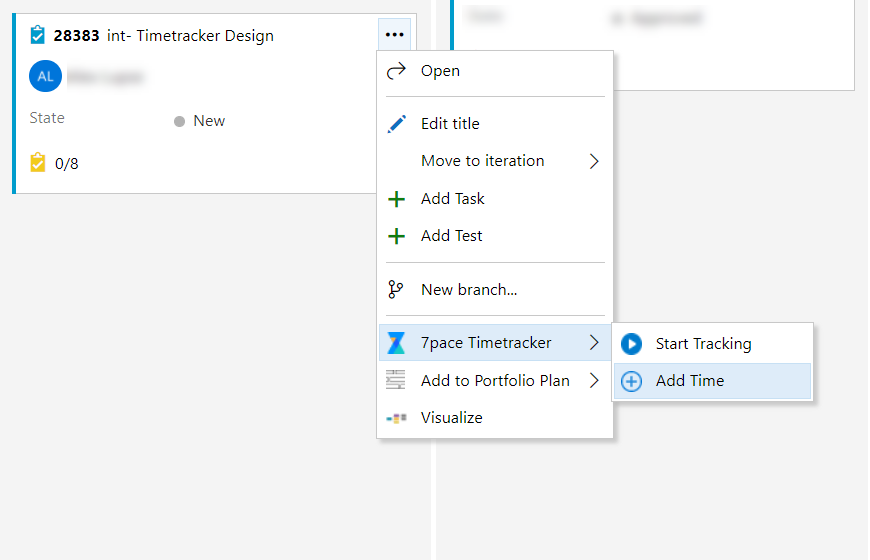Expand the 7pace Timetracker submenu chevron
Screen dimensions: 870x560
point(594,343)
